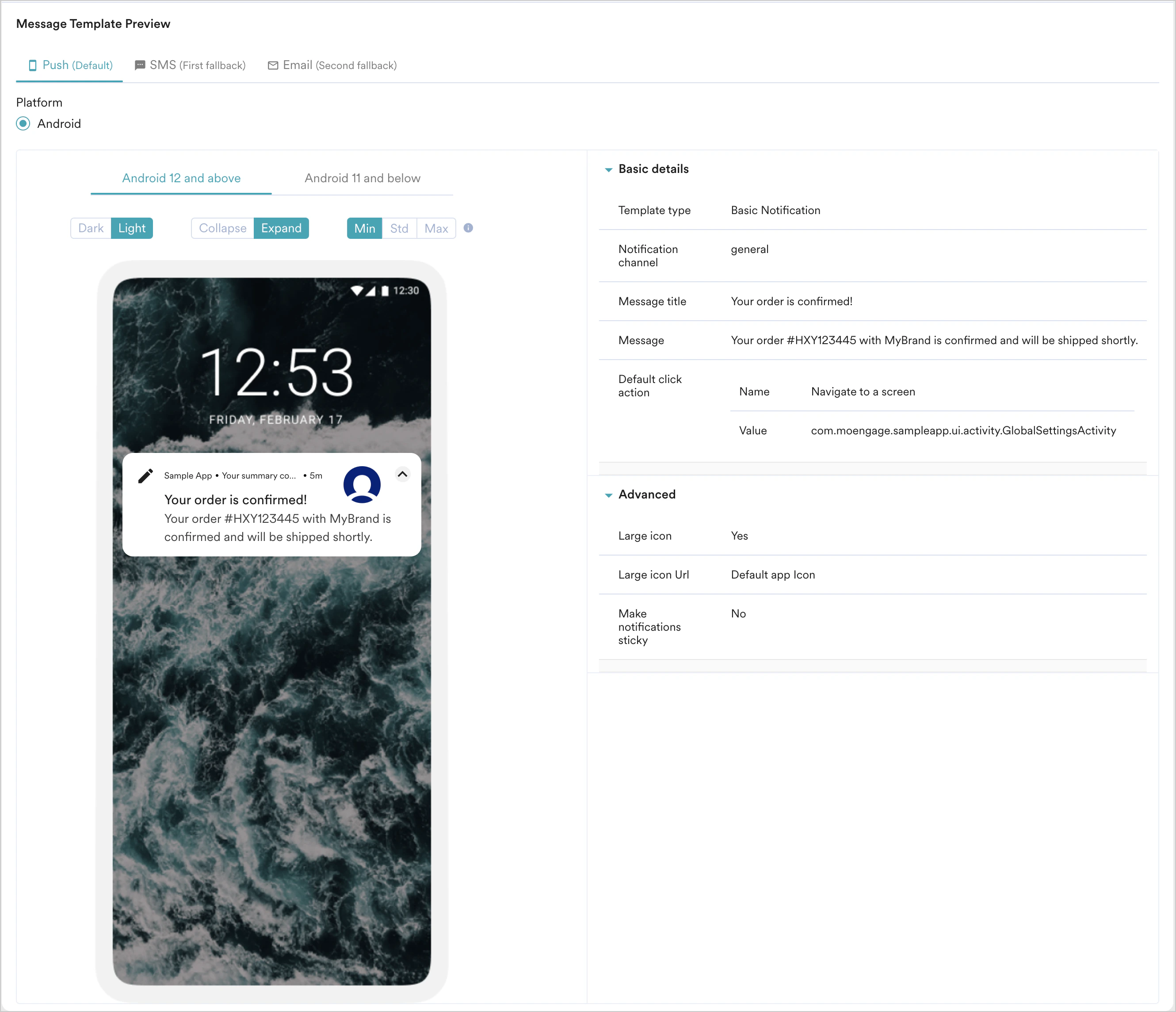Image resolution: width=1176 pixels, height=1012 pixels.
Task: Click the SMS chat bubble icon
Action: [x=140, y=65]
